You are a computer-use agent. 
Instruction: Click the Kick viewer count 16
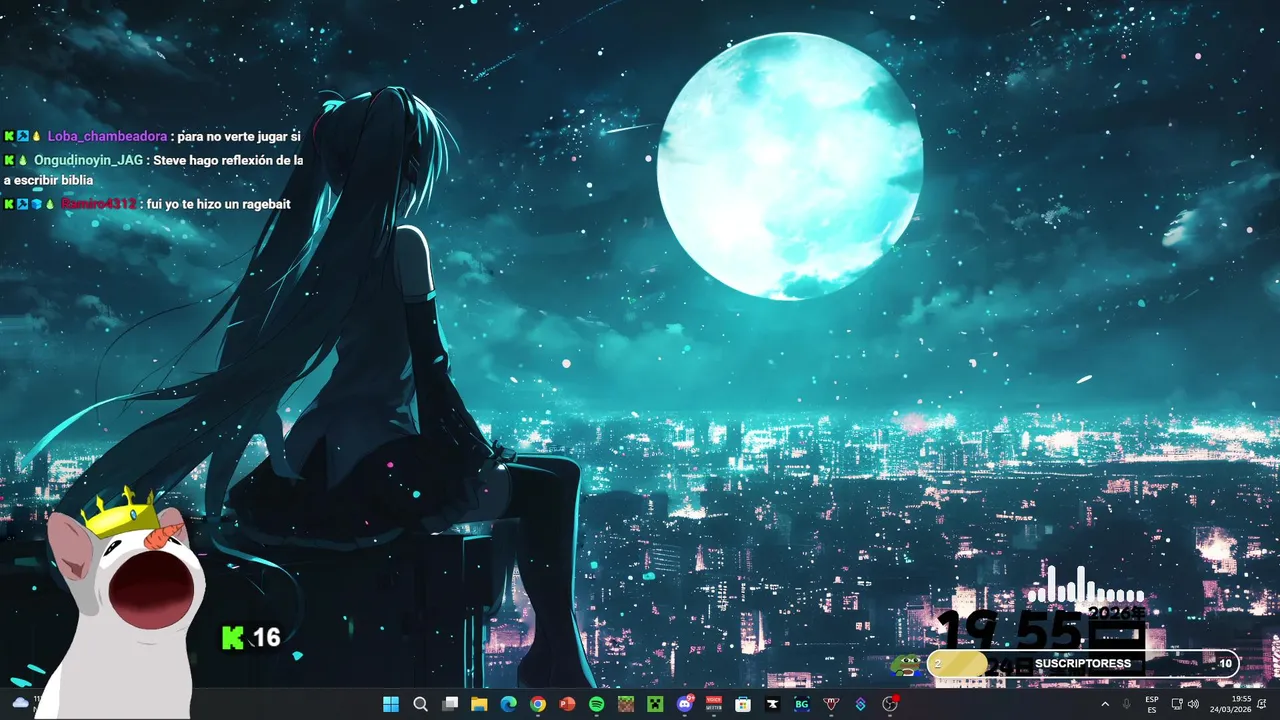[x=251, y=637]
